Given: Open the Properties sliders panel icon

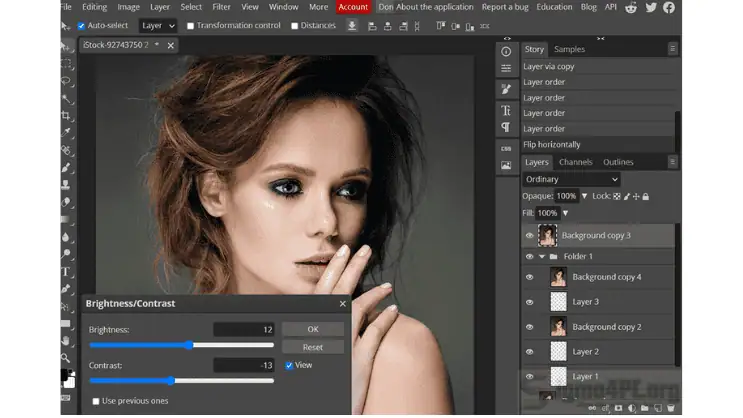Looking at the screenshot, I should click(506, 68).
